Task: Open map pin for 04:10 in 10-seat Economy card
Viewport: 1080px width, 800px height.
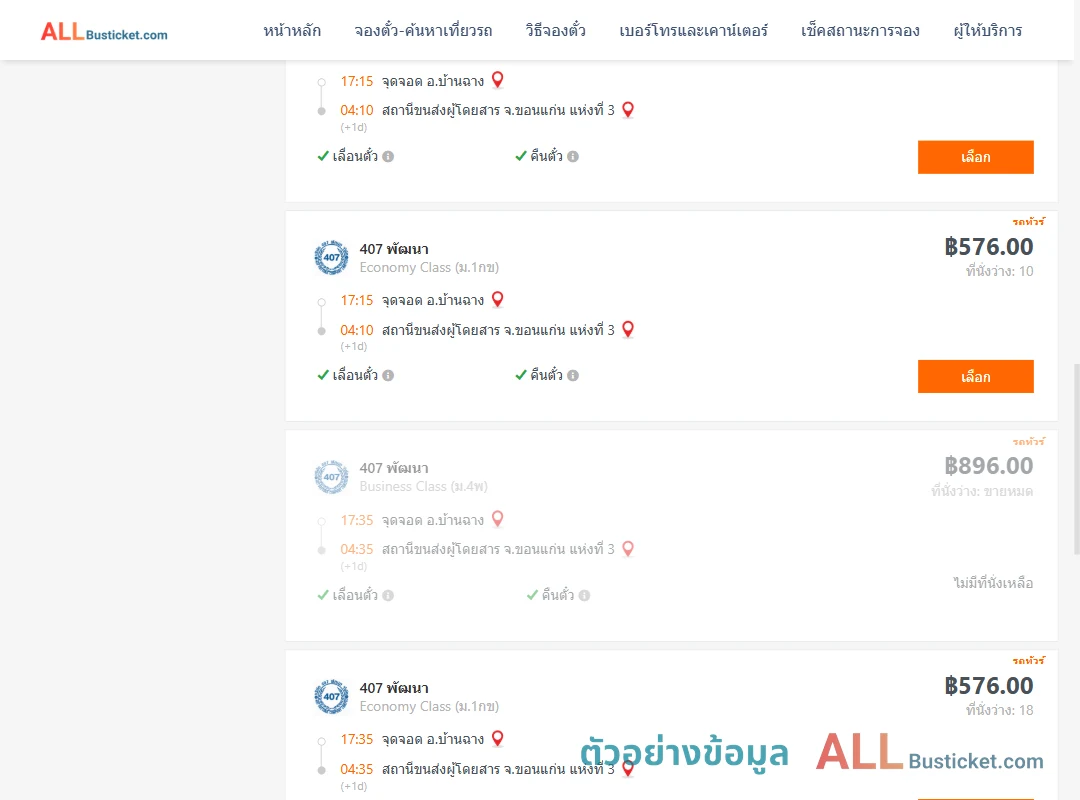Action: tap(627, 329)
